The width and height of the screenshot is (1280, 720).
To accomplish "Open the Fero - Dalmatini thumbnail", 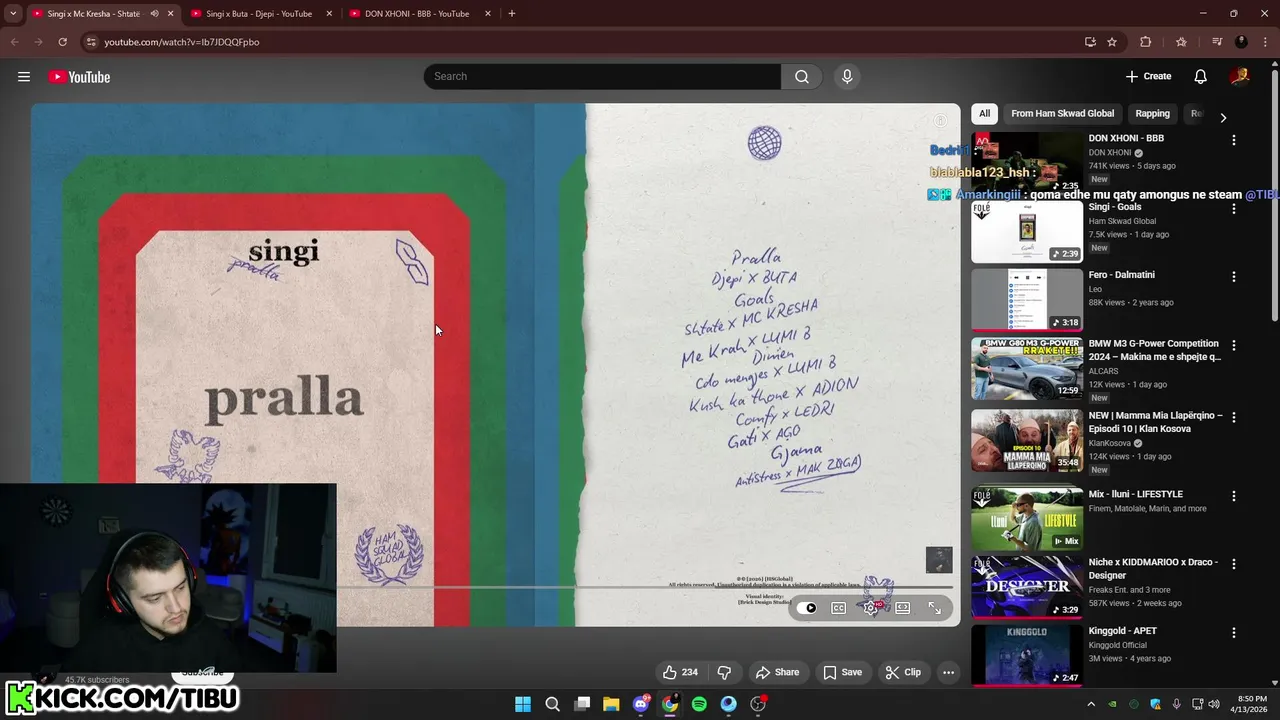I will 1027,300.
